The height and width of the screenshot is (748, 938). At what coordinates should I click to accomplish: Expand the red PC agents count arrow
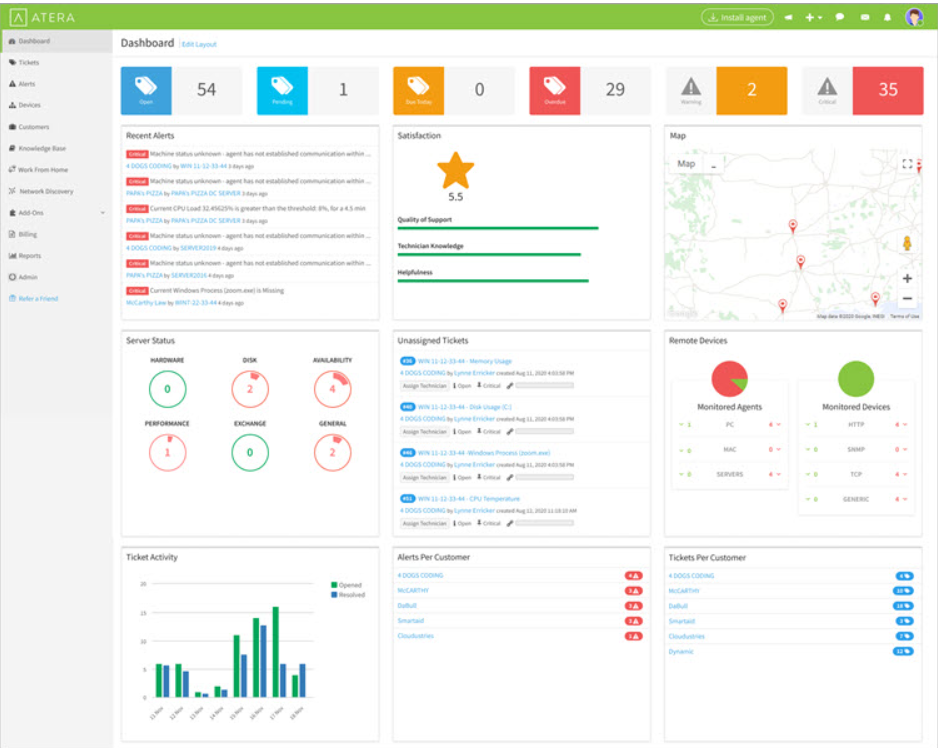[779, 425]
